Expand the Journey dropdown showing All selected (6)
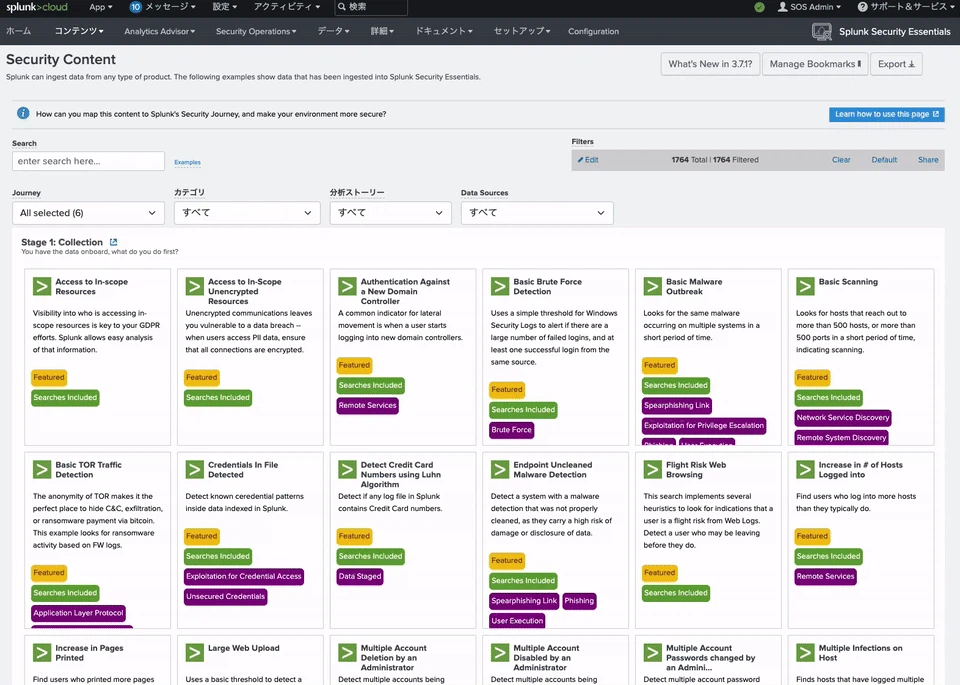The height and width of the screenshot is (685, 960). (88, 213)
